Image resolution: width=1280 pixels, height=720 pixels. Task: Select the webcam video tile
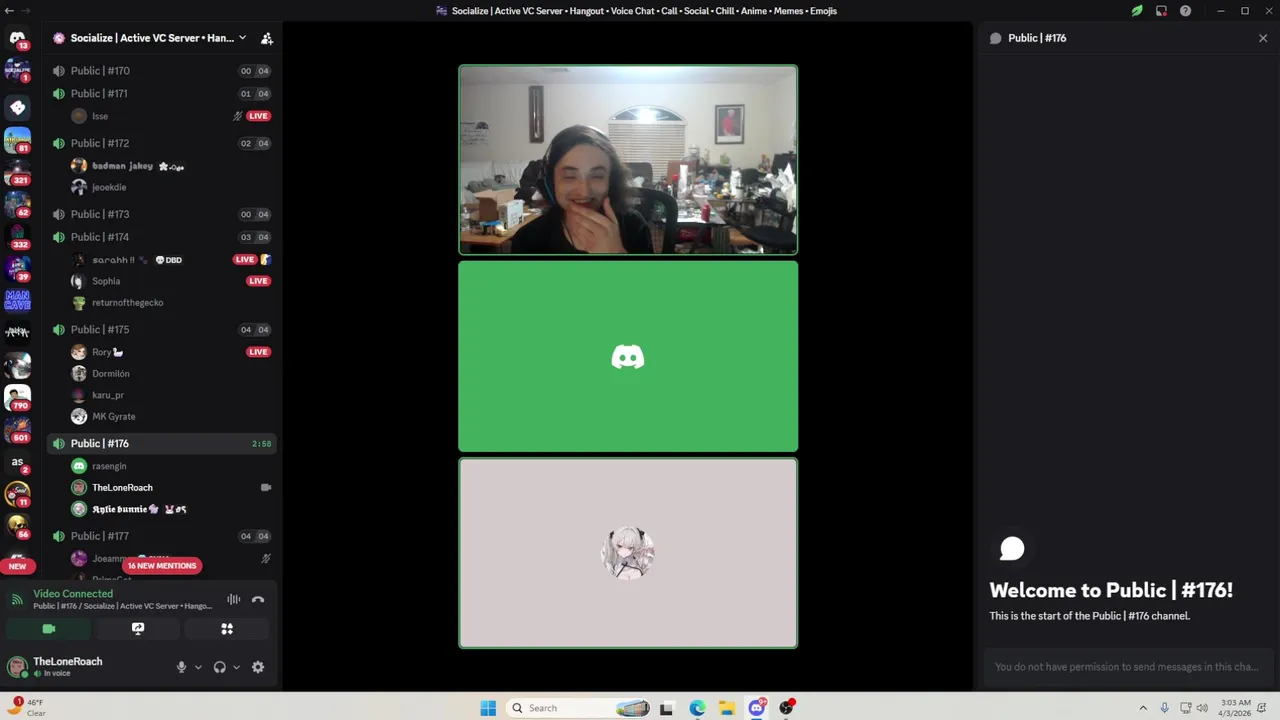pyautogui.click(x=628, y=160)
